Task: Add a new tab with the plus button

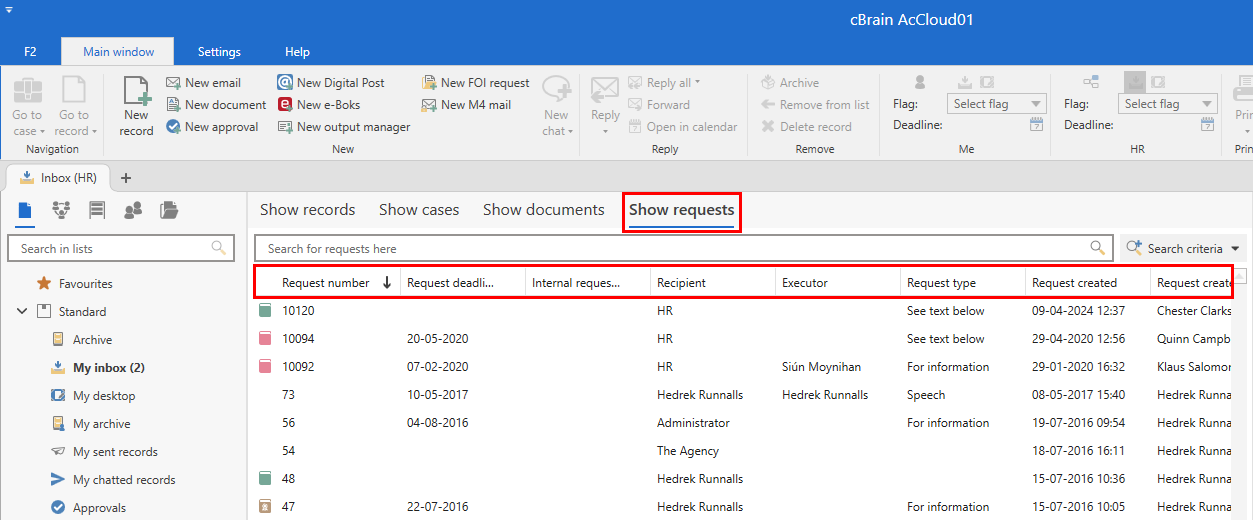Action: [x=126, y=178]
